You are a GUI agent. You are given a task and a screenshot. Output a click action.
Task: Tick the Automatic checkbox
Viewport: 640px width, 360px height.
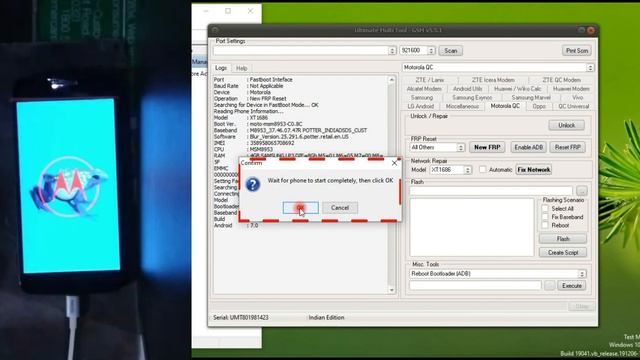[x=482, y=169]
